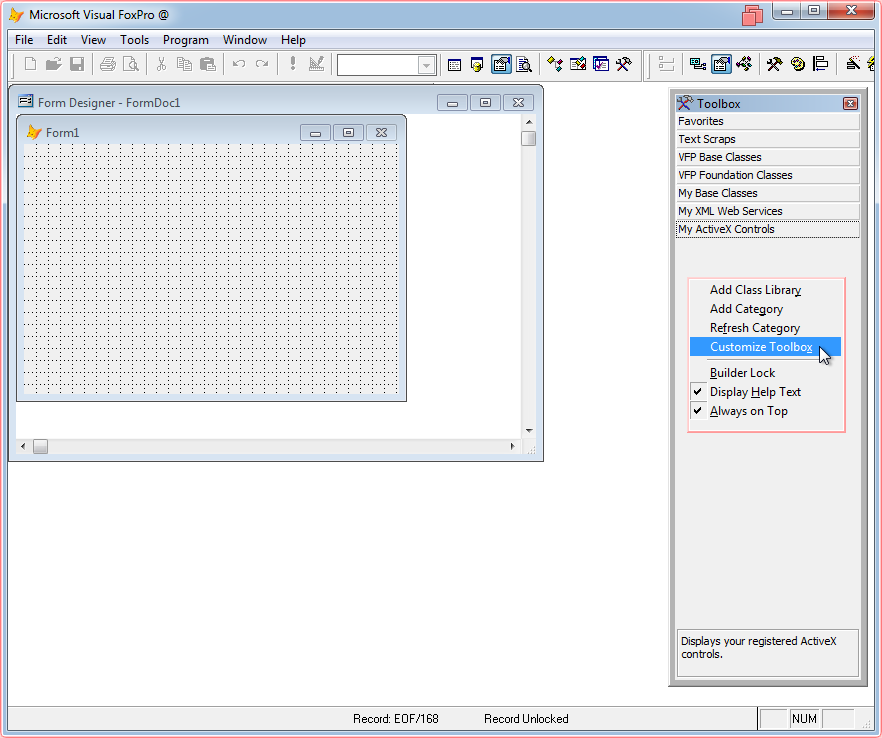Viewport: 882px width, 738px height.
Task: Open the File menu
Action: (24, 40)
